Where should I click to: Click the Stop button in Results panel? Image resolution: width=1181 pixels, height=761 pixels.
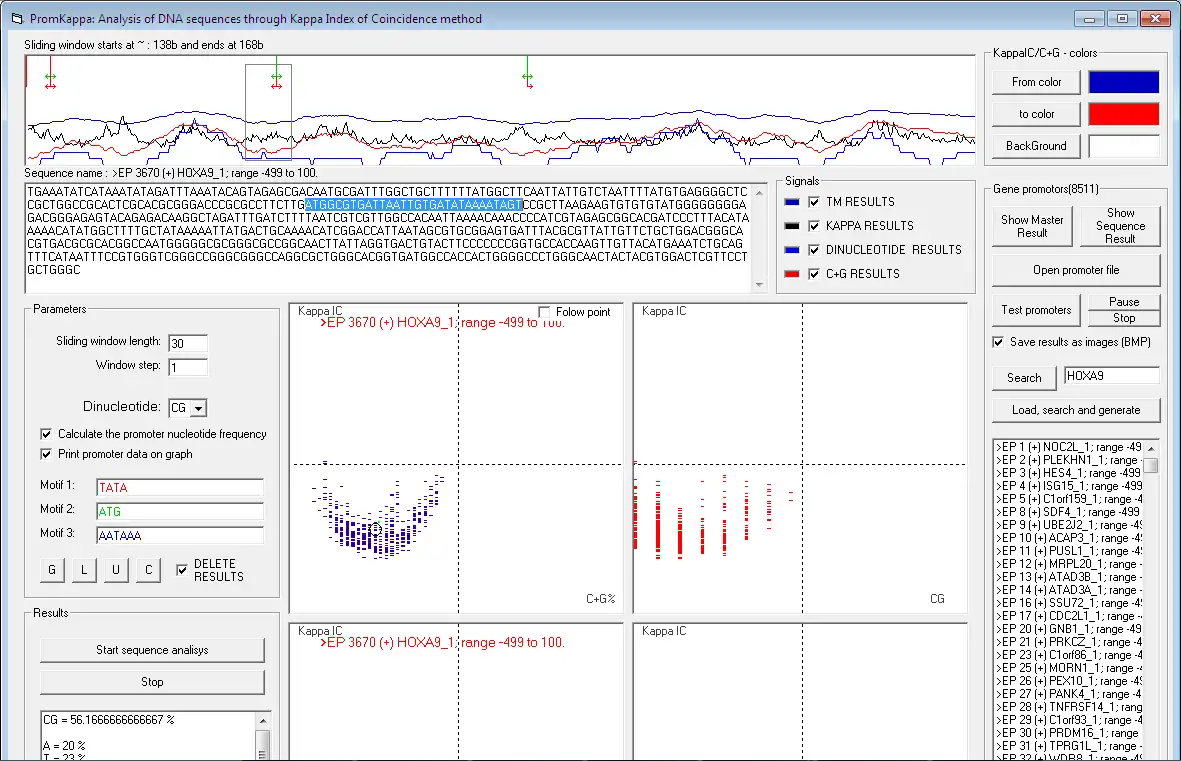(152, 682)
